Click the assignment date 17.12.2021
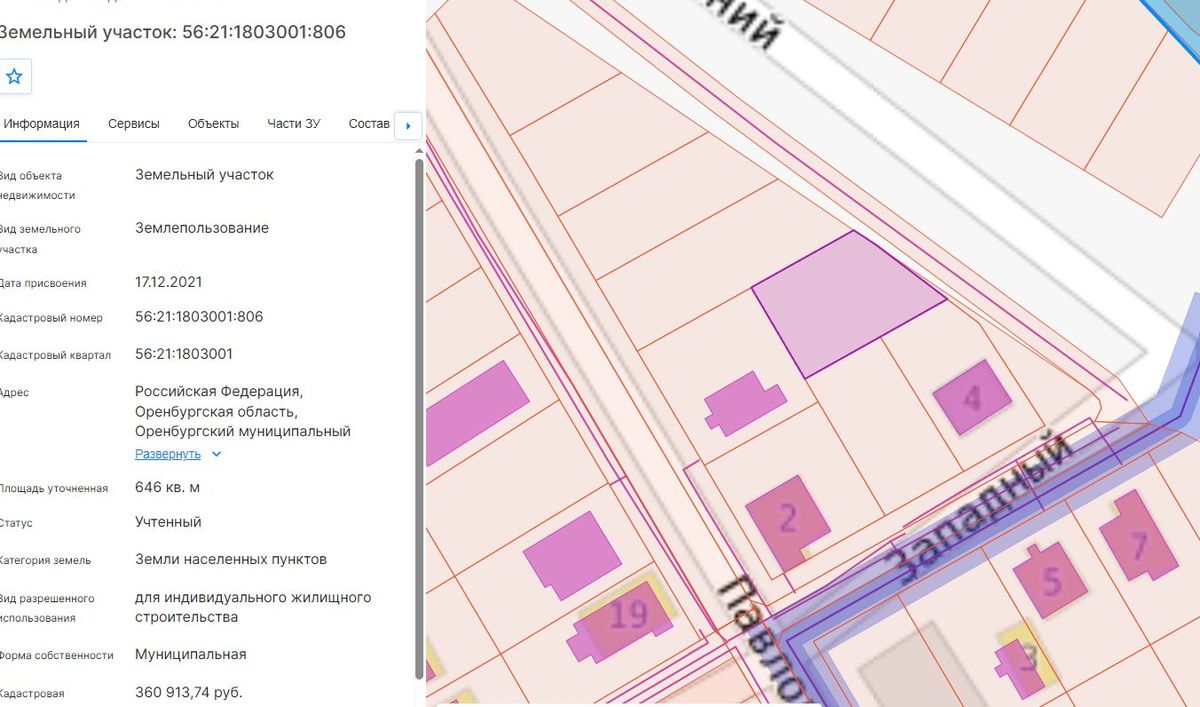 pyautogui.click(x=169, y=282)
